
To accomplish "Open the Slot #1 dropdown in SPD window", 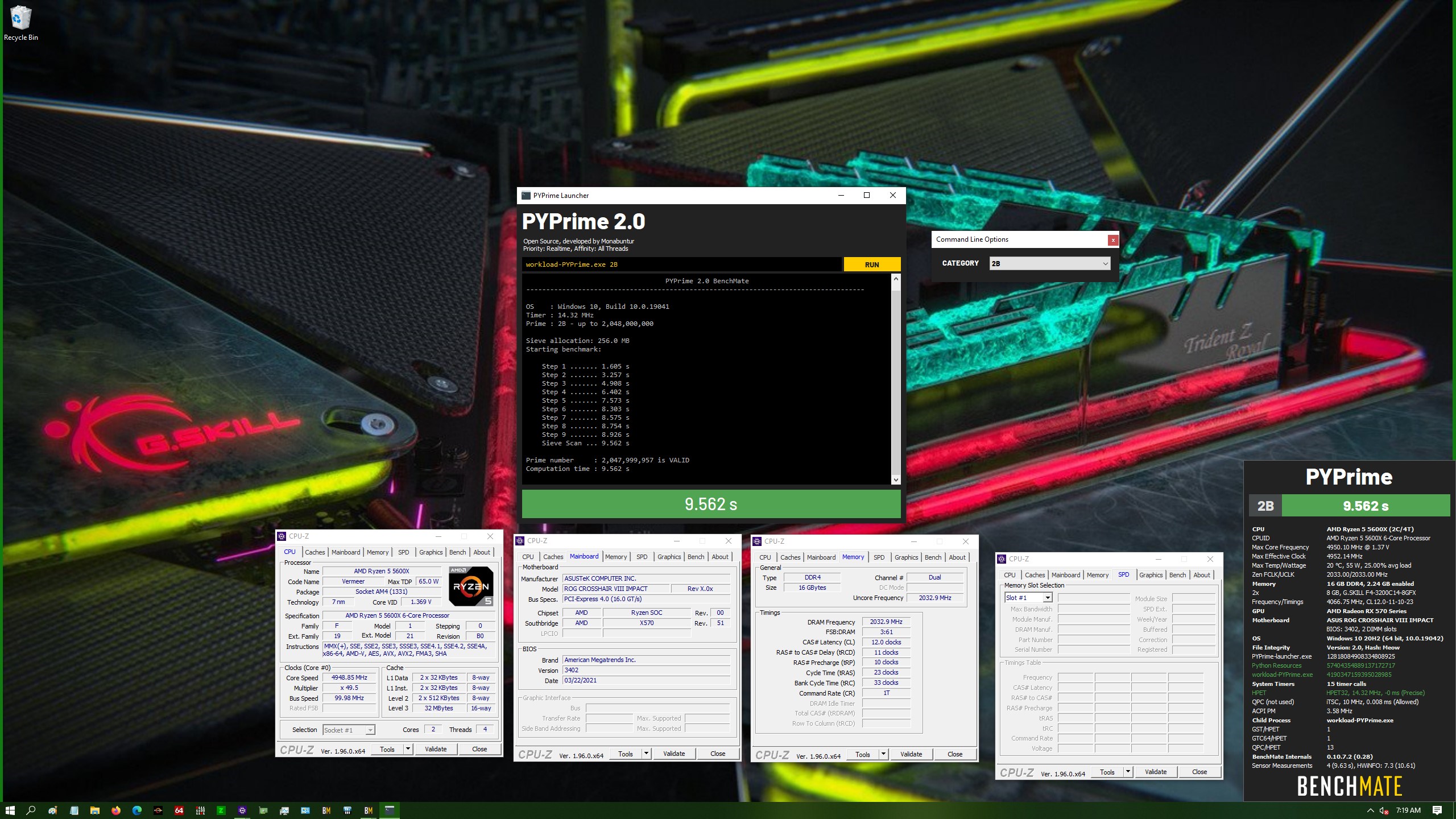I will coord(1028,598).
